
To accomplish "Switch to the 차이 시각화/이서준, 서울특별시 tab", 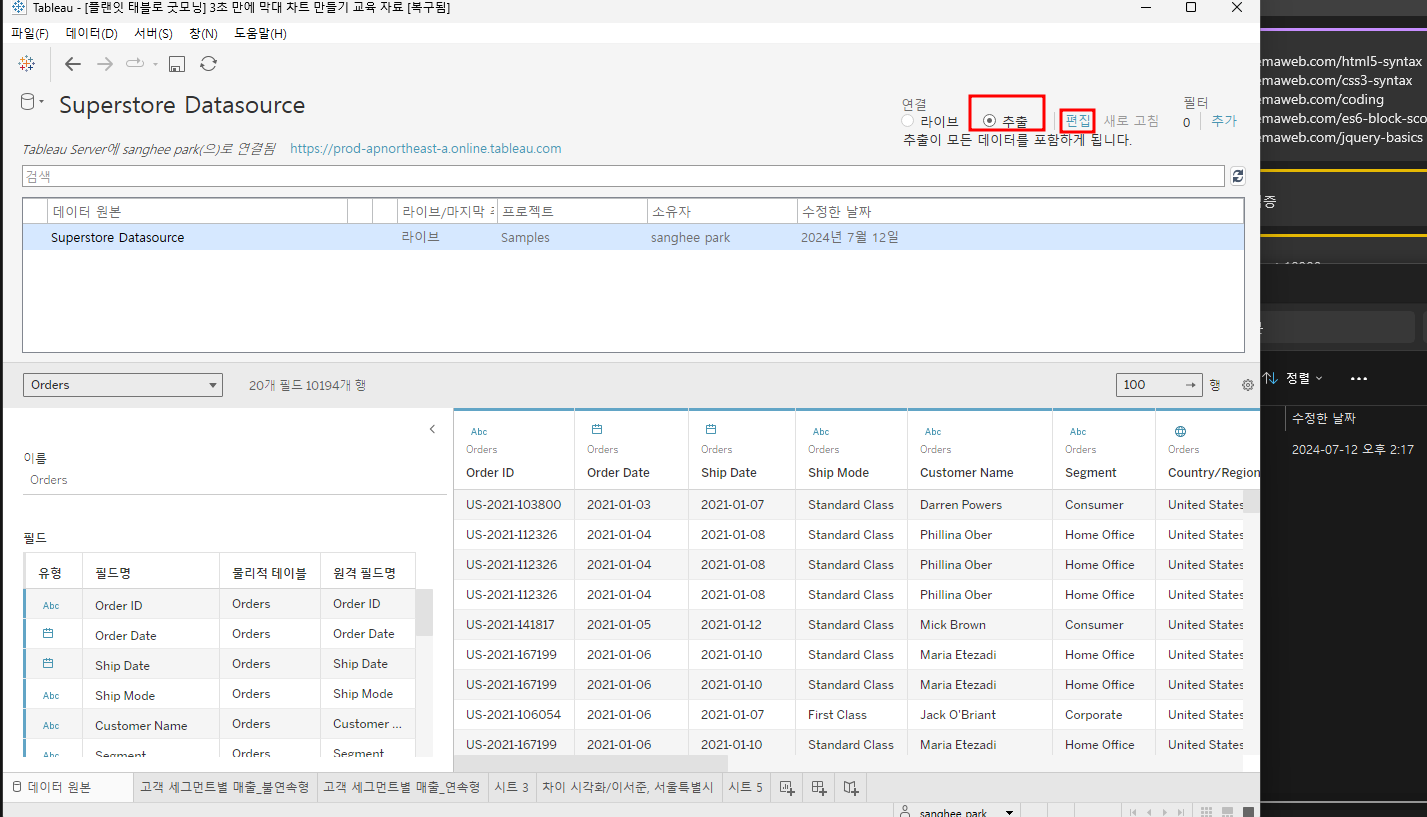I will (x=628, y=788).
